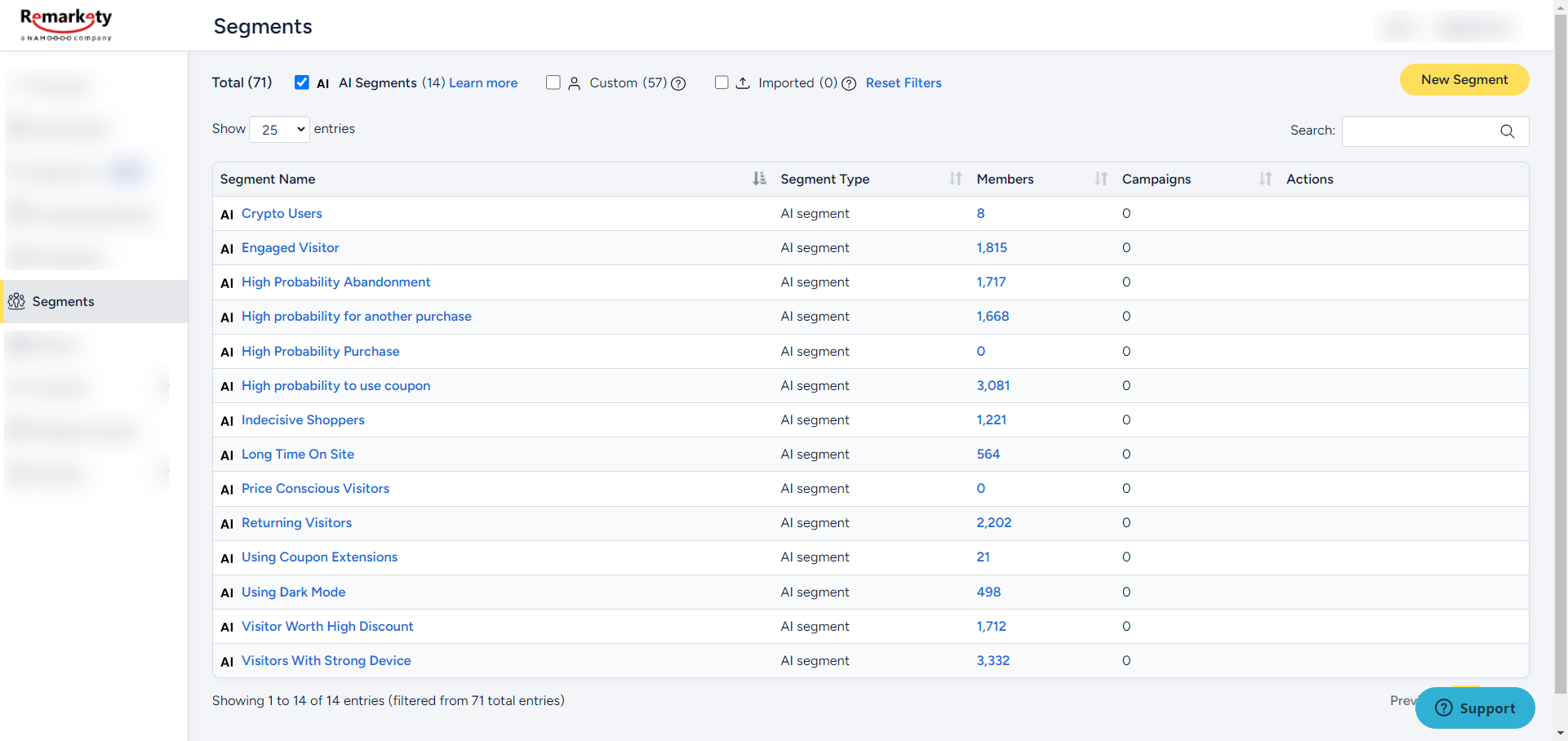
Task: Click the search magnifier icon
Action: [1507, 131]
